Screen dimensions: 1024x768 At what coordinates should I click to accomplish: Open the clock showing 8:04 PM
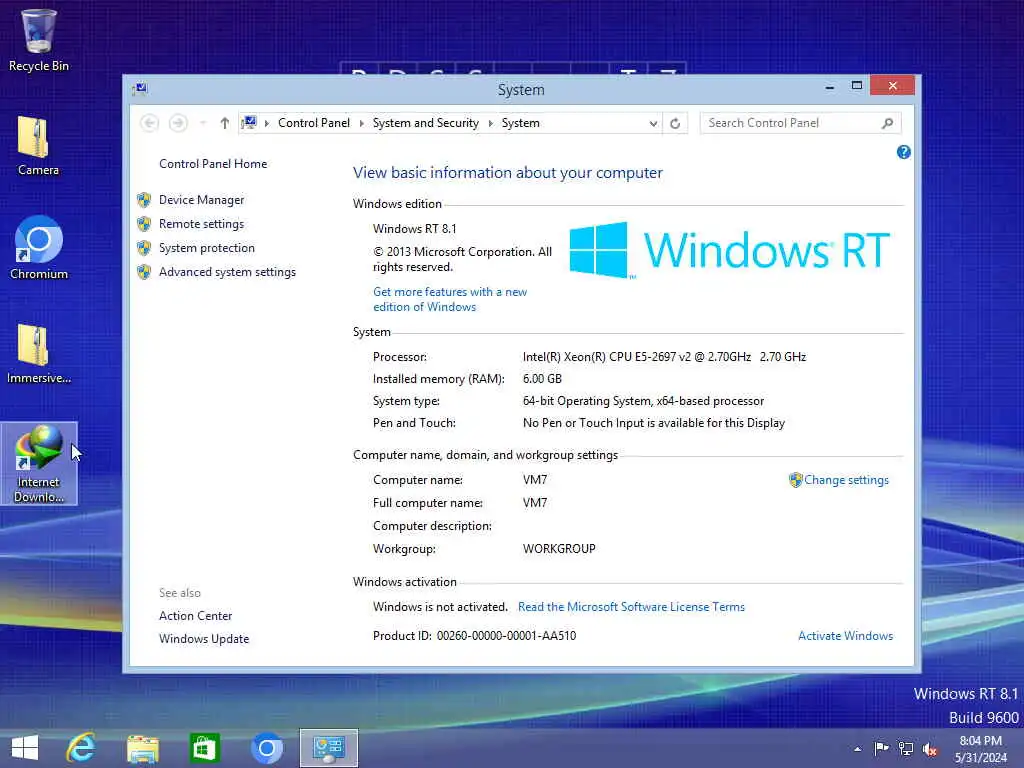(x=981, y=748)
